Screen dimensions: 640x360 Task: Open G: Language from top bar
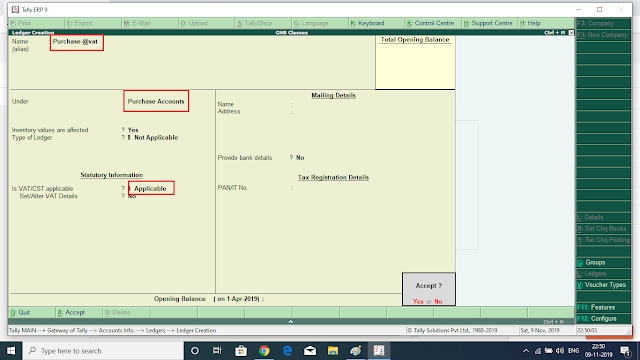click(320, 23)
